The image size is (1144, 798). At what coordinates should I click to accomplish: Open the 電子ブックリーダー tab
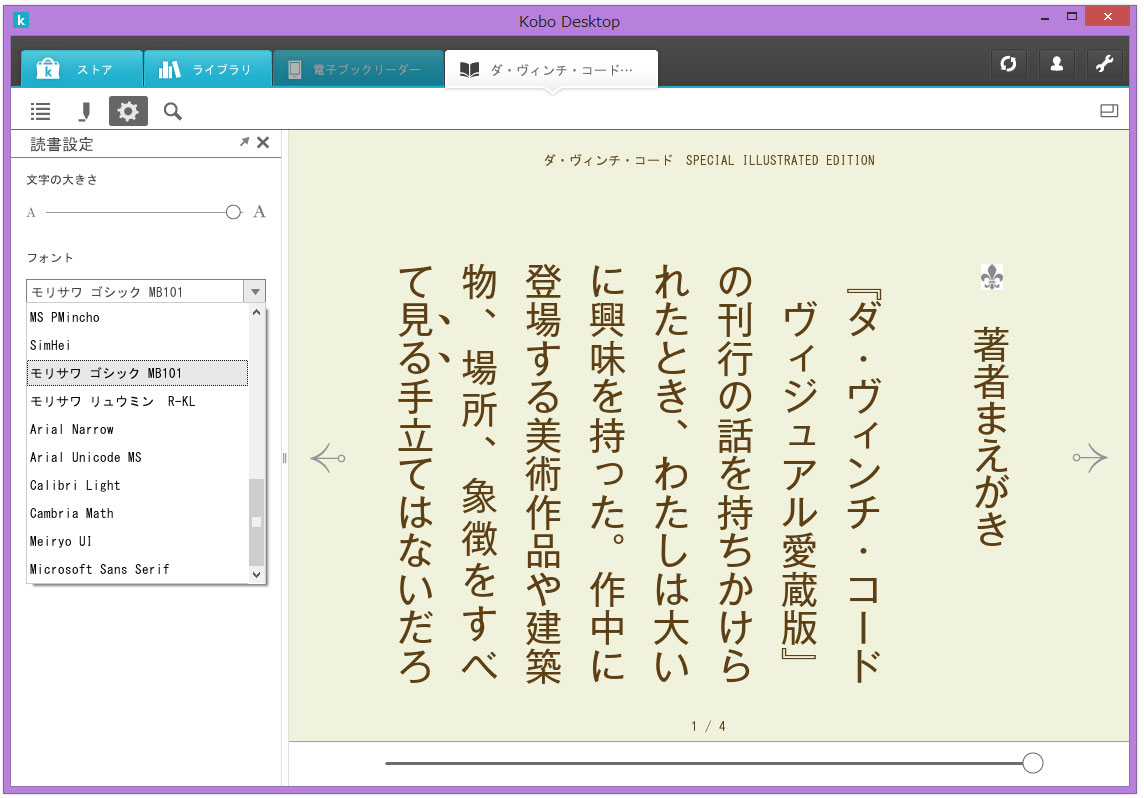pos(358,69)
